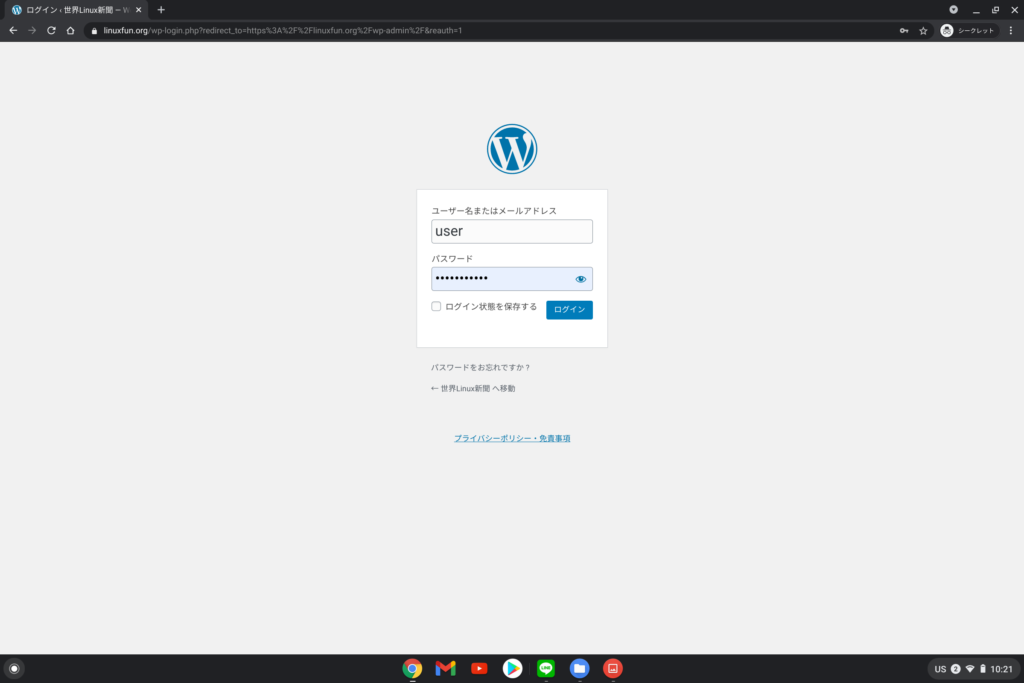Open the notification count badge showing 2
Viewport: 1024px width, 683px height.
tap(955, 669)
